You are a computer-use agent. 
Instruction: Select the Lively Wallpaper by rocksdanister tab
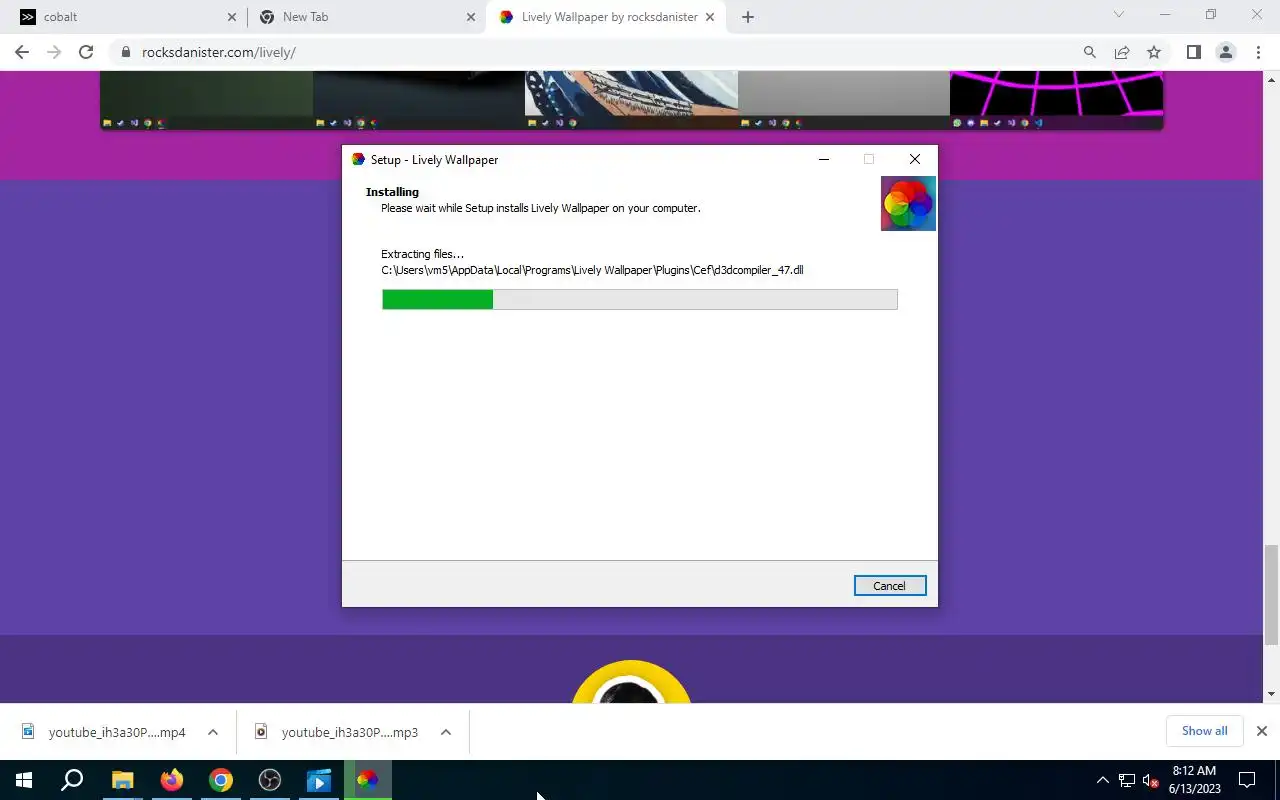pos(607,17)
